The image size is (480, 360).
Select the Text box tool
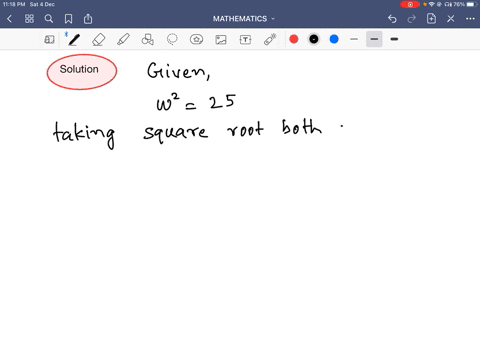(245, 40)
